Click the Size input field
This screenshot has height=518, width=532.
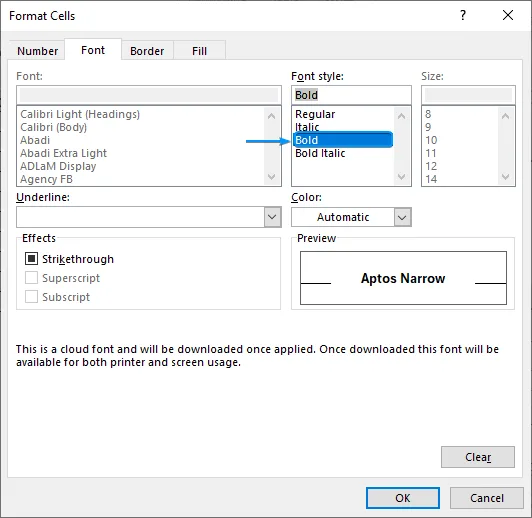(468, 95)
